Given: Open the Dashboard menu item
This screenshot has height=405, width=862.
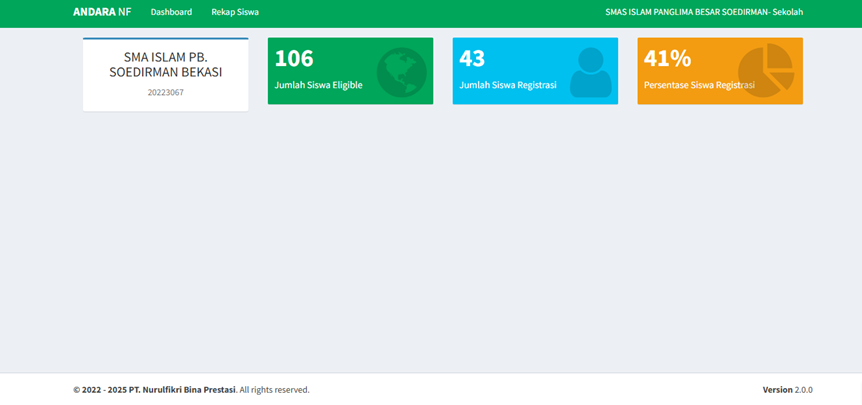Looking at the screenshot, I should click(171, 12).
